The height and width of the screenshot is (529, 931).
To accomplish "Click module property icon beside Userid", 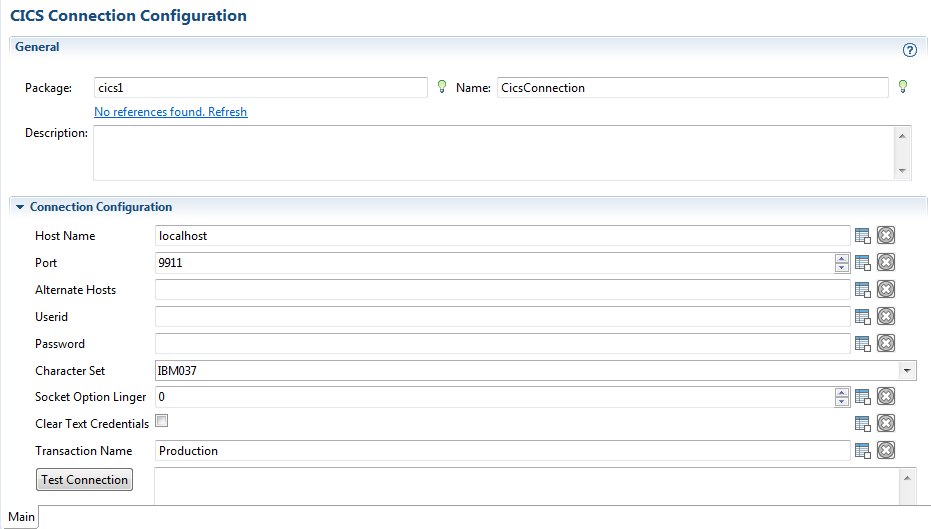I will click(x=862, y=316).
